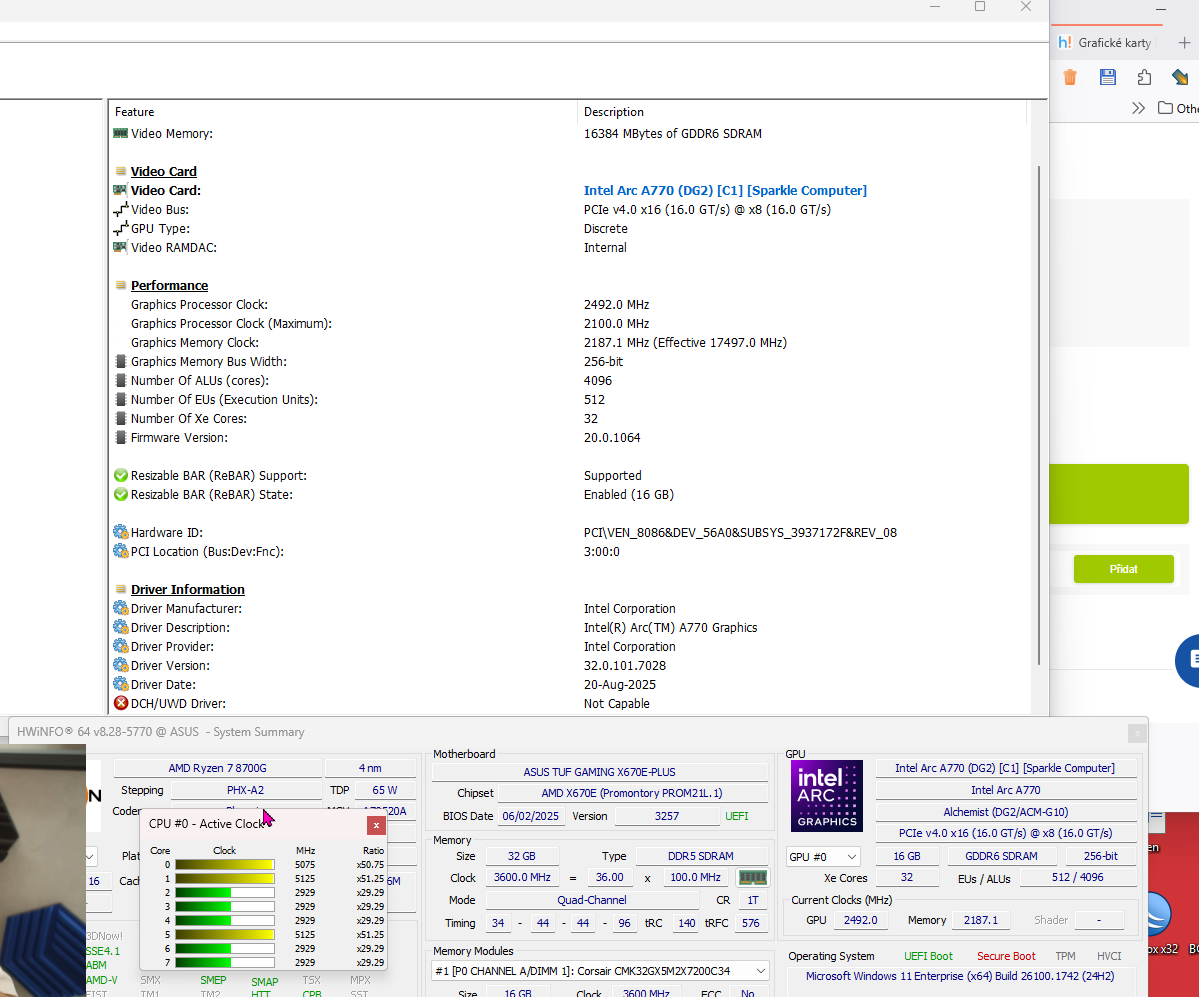Click the Microsoft Windows 11 Enterprise field
This screenshot has width=1199, height=997.
point(960,976)
